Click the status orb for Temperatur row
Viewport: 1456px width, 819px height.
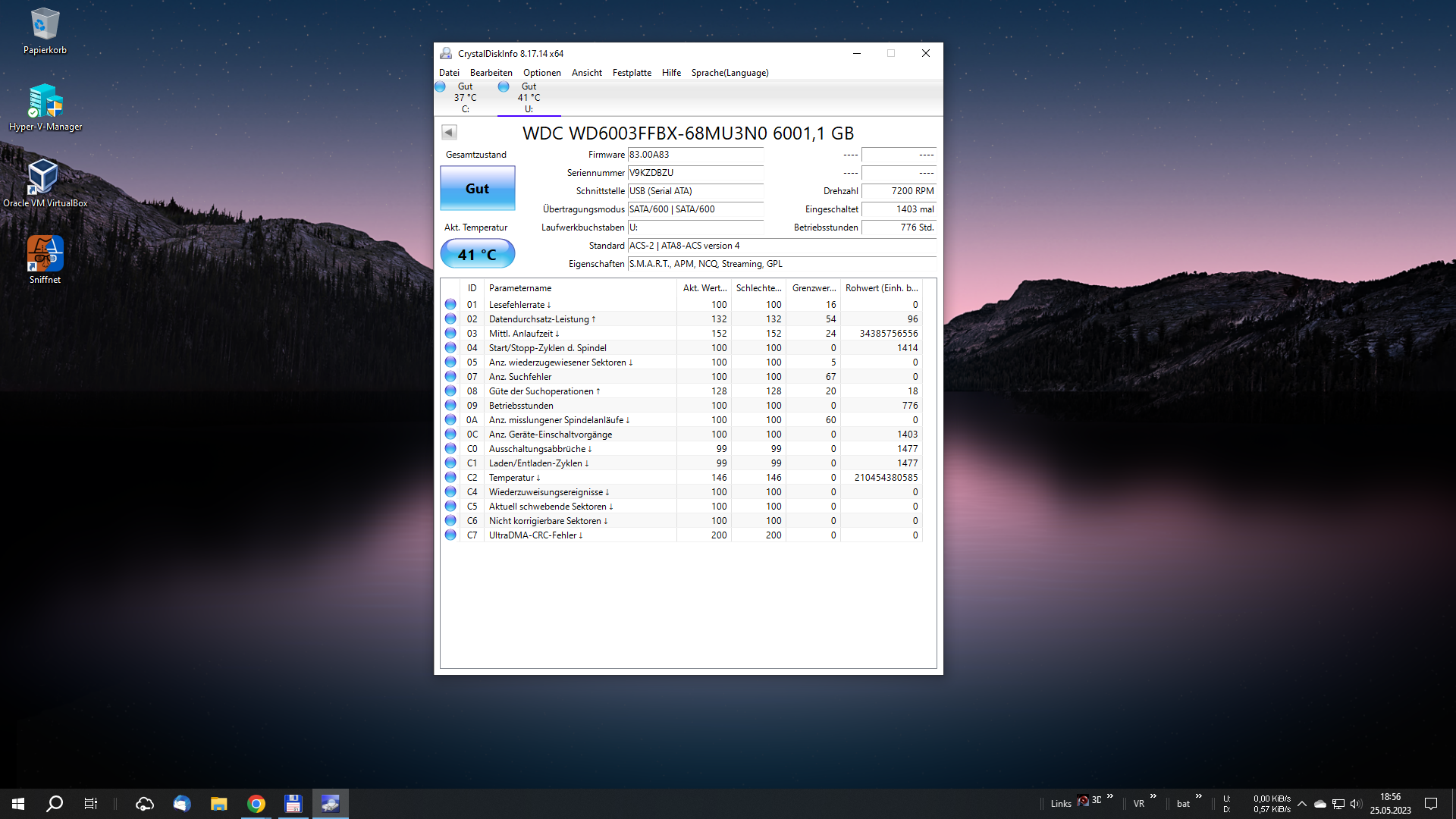450,478
